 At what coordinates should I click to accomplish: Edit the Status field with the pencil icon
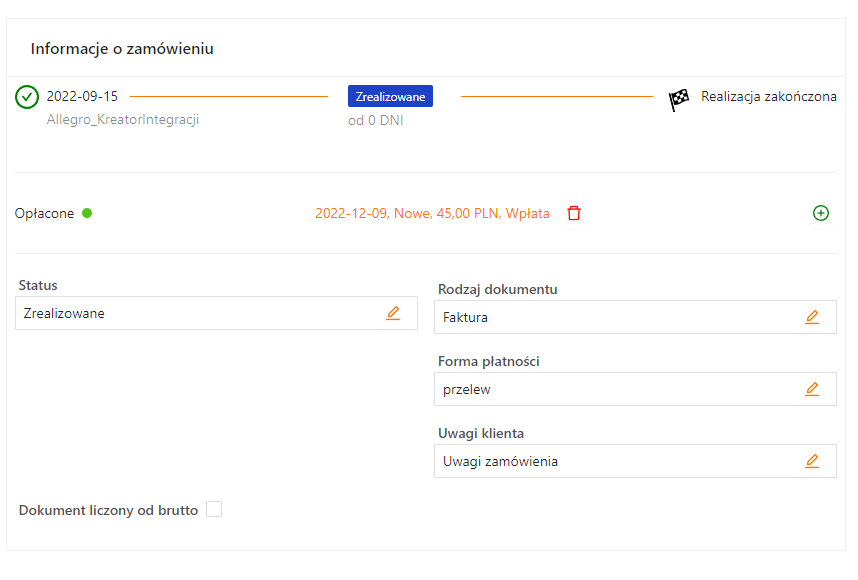(393, 313)
